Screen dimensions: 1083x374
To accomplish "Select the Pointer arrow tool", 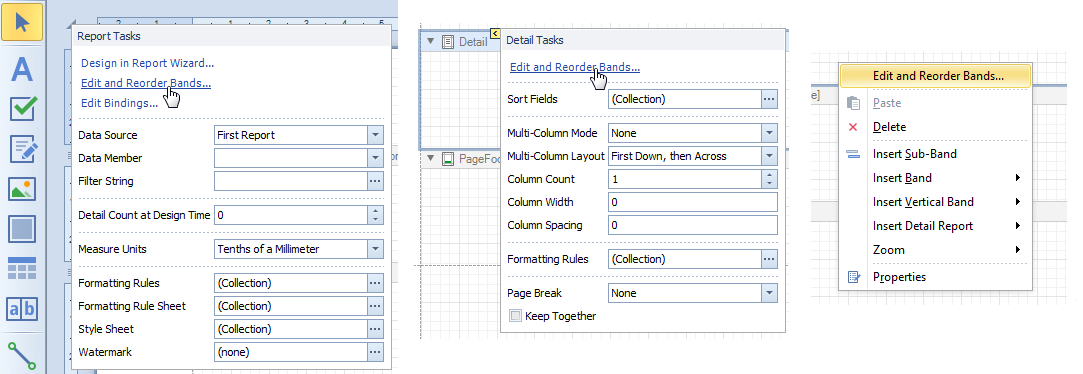I will 22,22.
